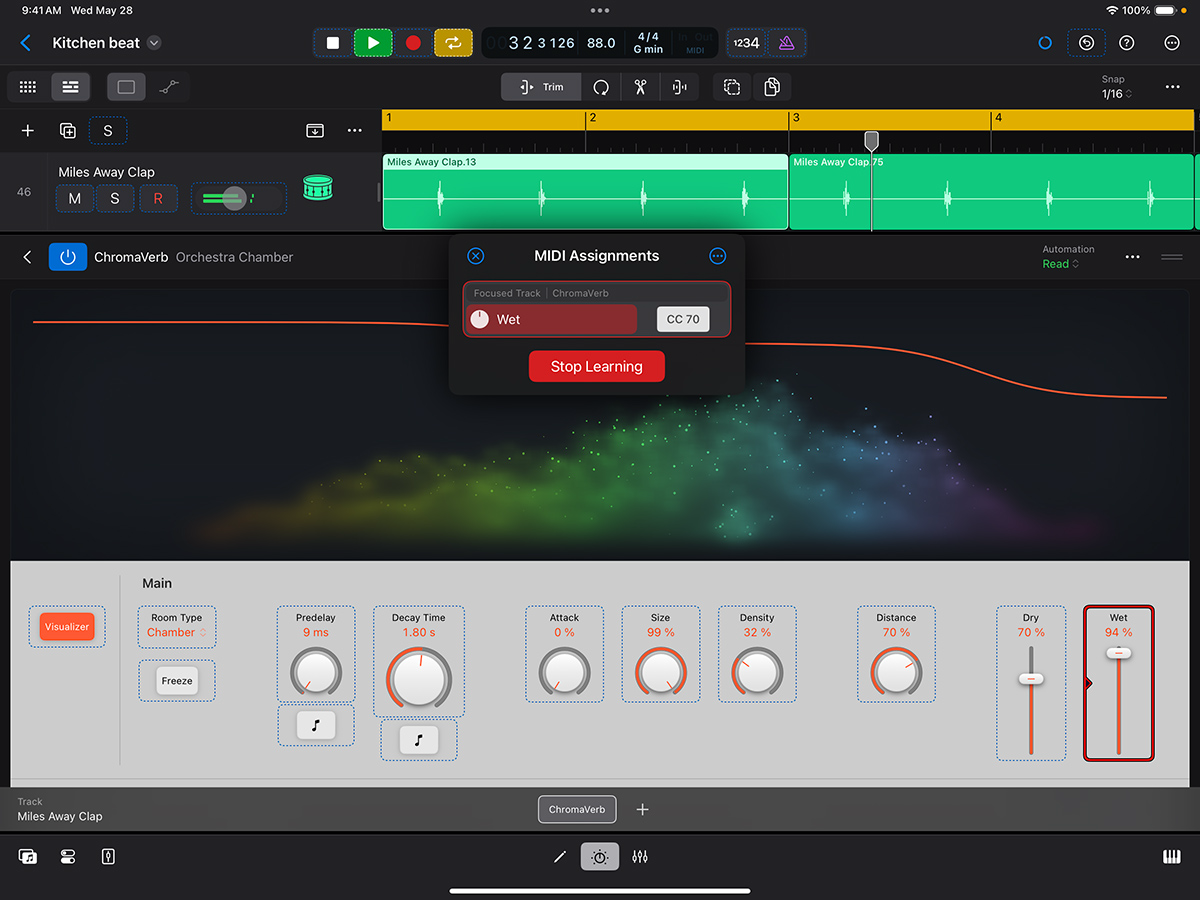The height and width of the screenshot is (900, 1200).
Task: Record-enable the Miles Away Clap track
Action: pos(157,199)
